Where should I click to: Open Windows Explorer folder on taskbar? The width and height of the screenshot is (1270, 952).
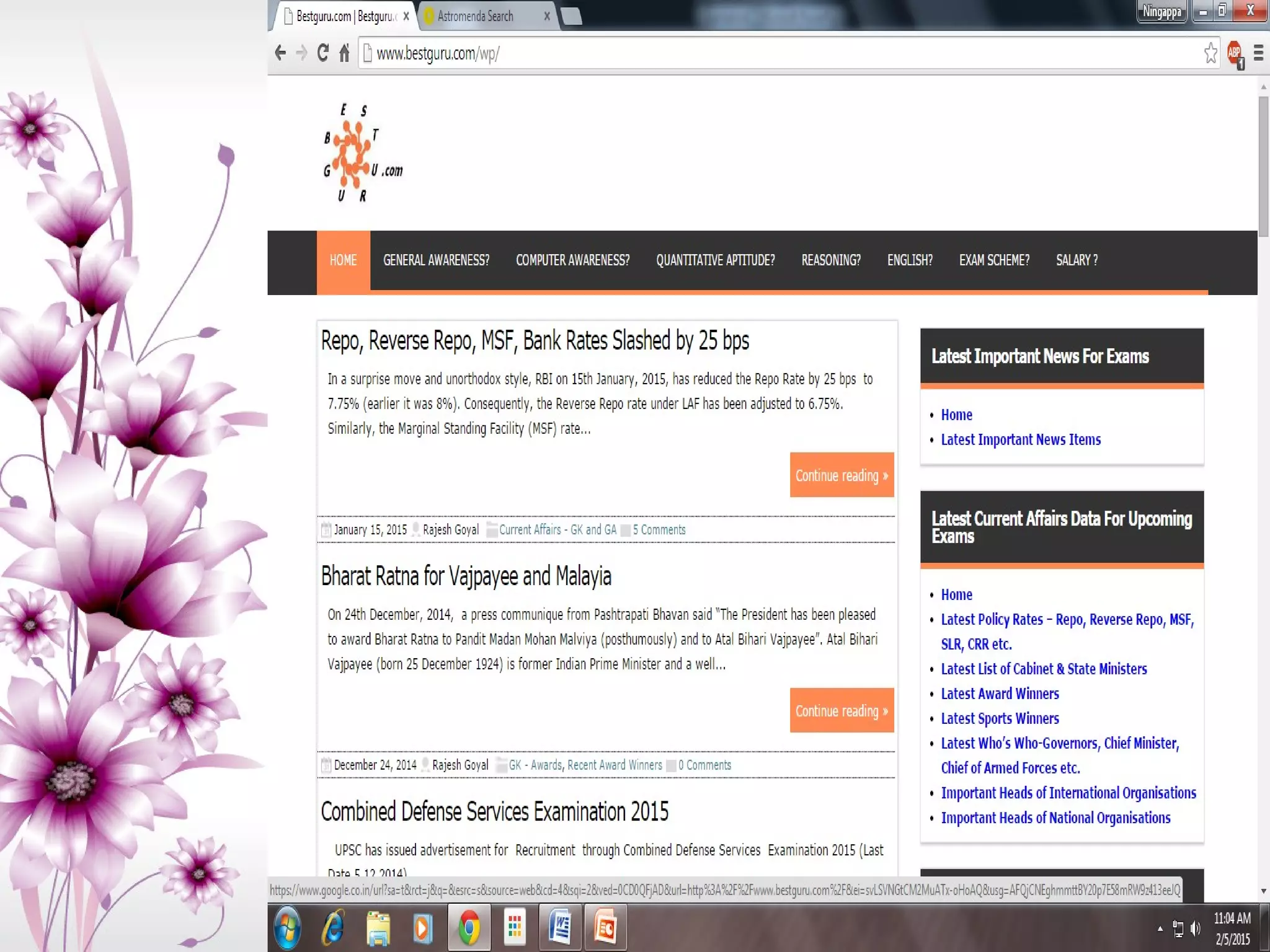[x=378, y=928]
